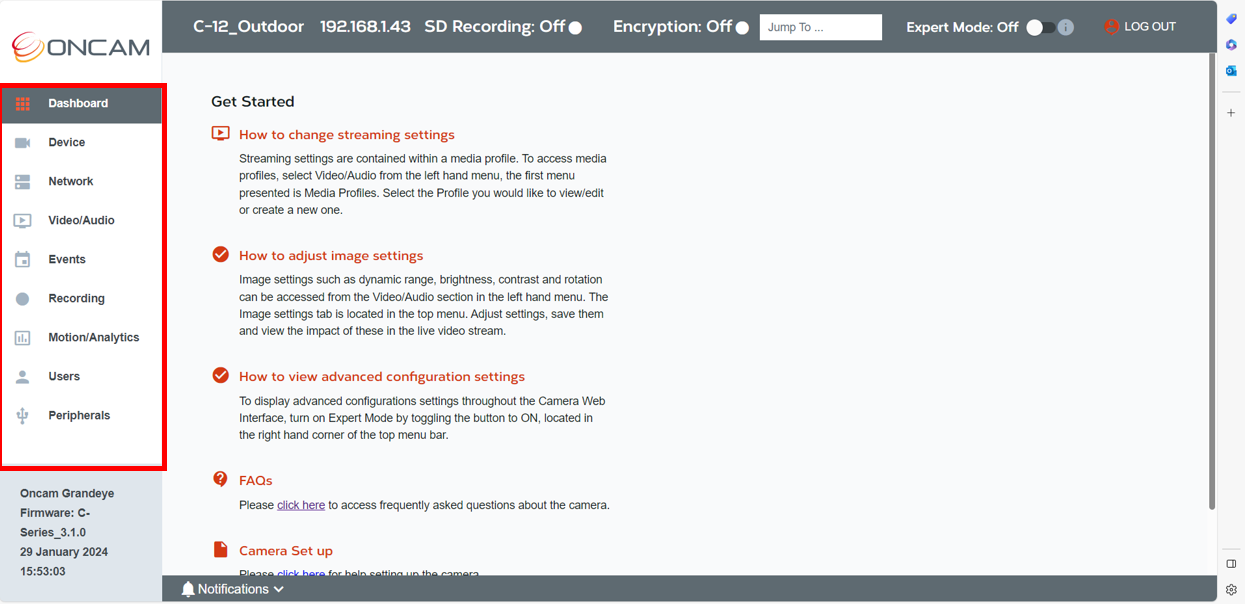Click the IP address 192.168.1.43
The image size is (1252, 606).
365,27
